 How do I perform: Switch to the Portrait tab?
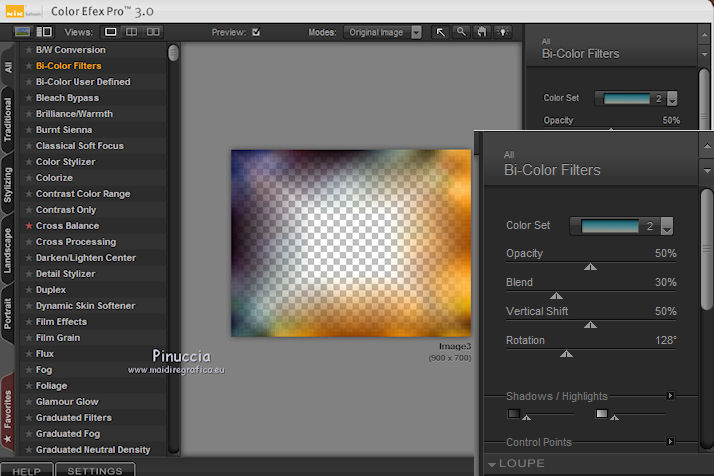tap(8, 313)
